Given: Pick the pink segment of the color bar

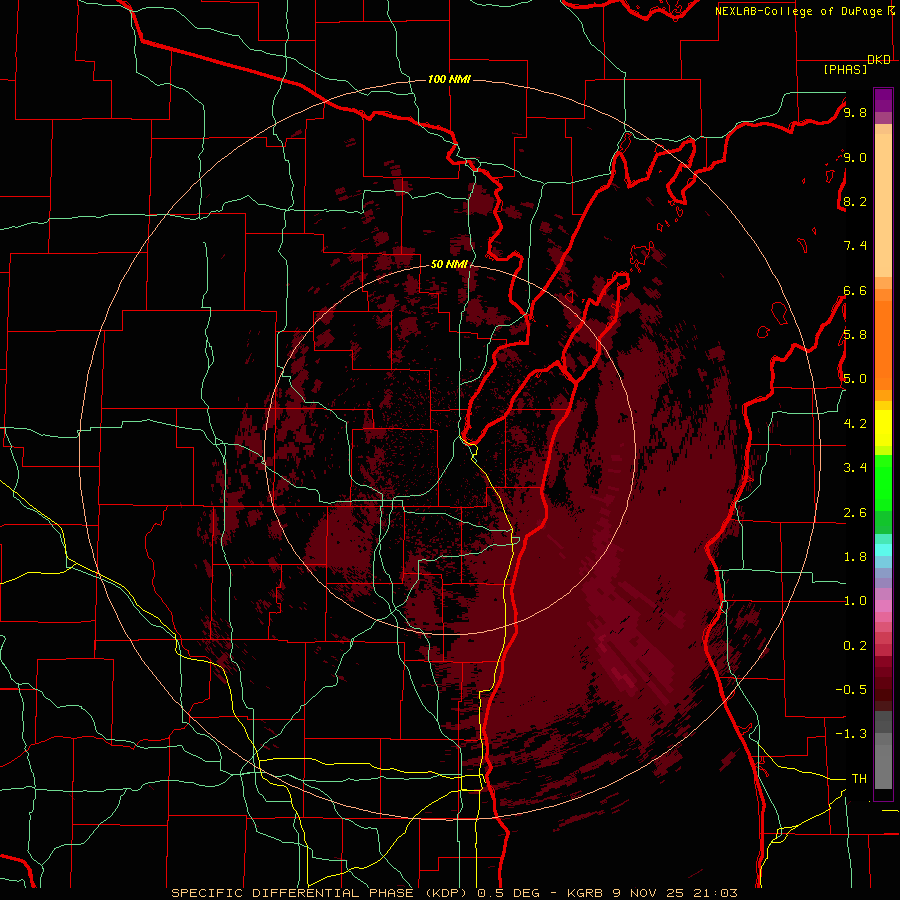Looking at the screenshot, I should (x=883, y=606).
